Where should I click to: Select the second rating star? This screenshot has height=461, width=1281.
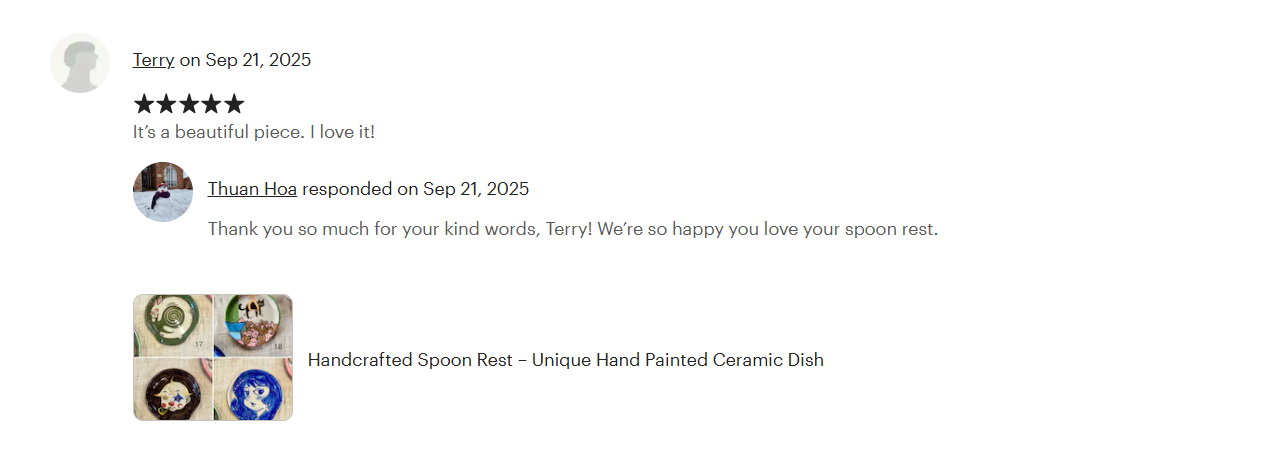(x=166, y=104)
